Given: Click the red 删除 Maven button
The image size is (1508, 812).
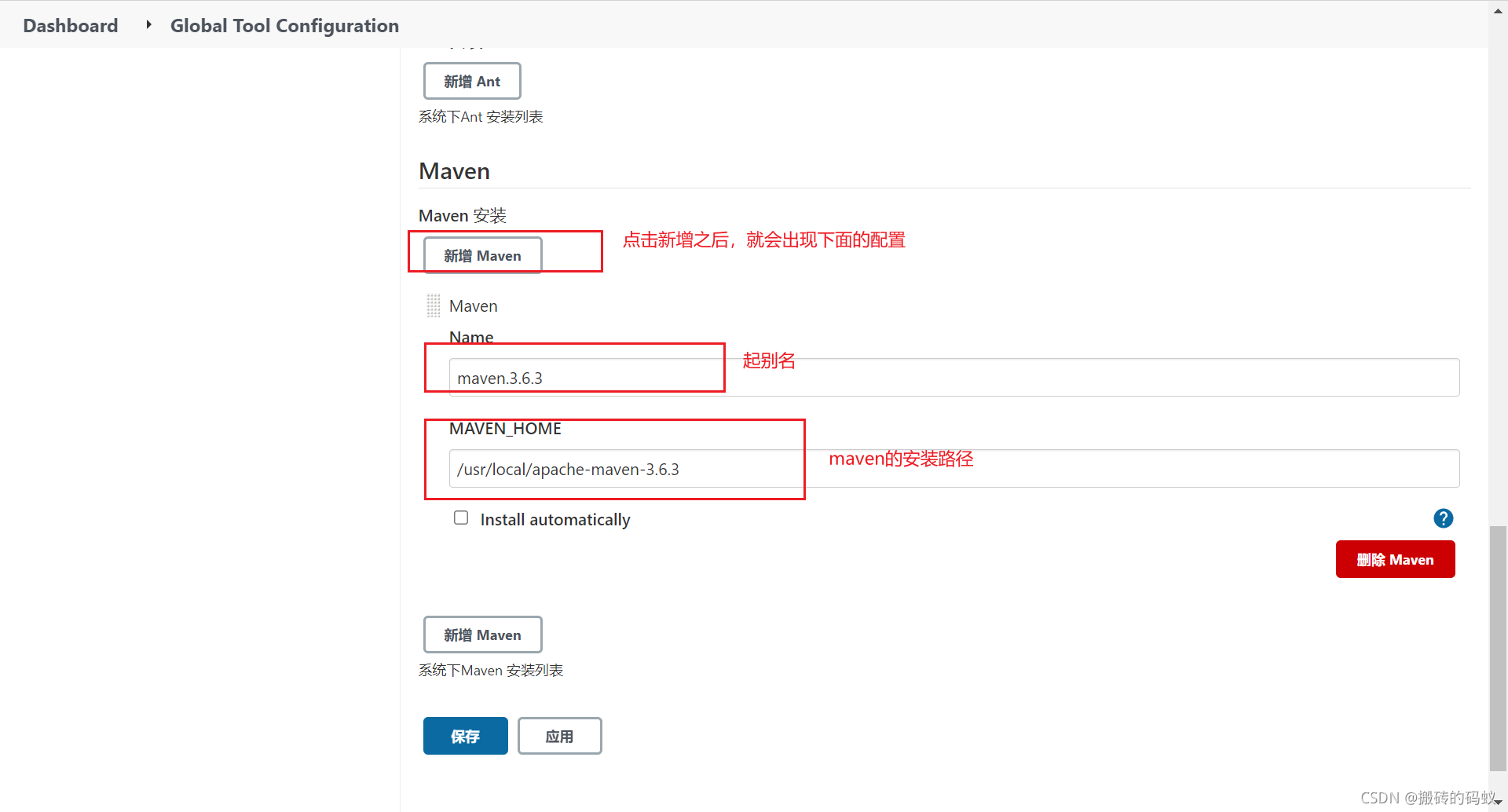Looking at the screenshot, I should [x=1395, y=559].
